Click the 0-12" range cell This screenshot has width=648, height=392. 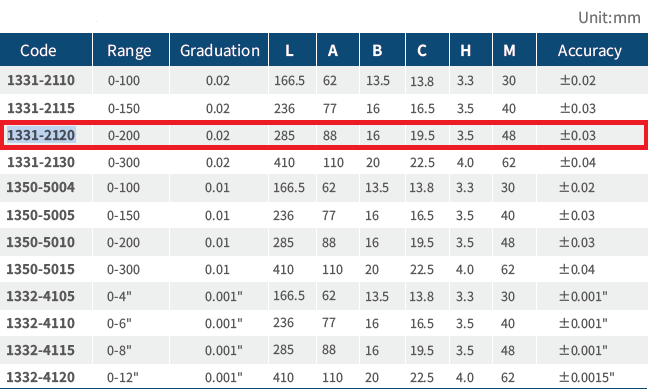123,377
